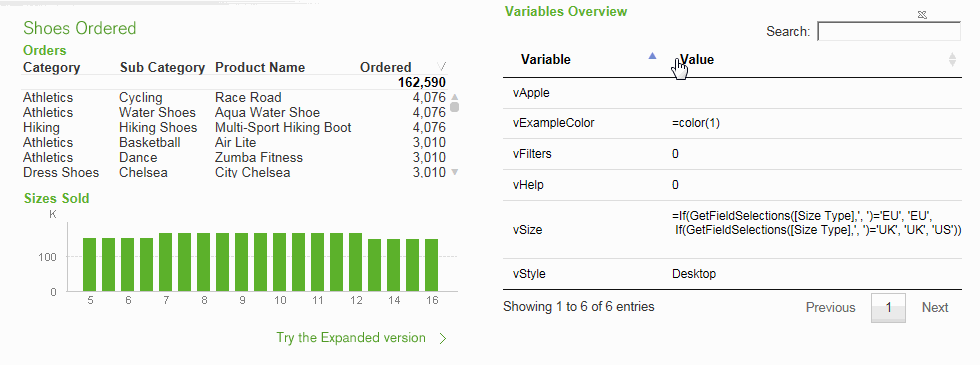Click the vFilters variable name

pos(532,154)
